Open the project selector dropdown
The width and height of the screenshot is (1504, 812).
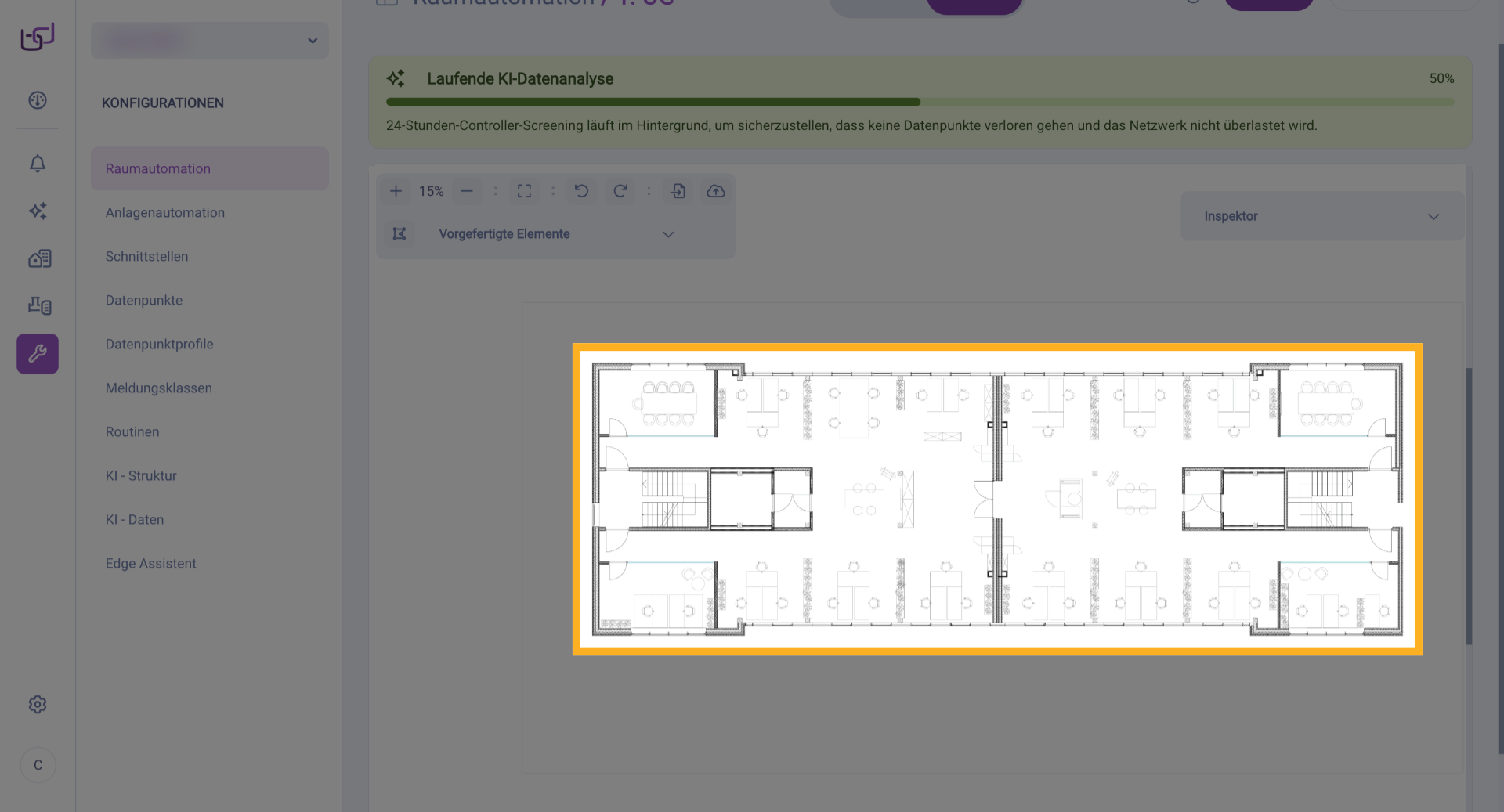tap(210, 41)
